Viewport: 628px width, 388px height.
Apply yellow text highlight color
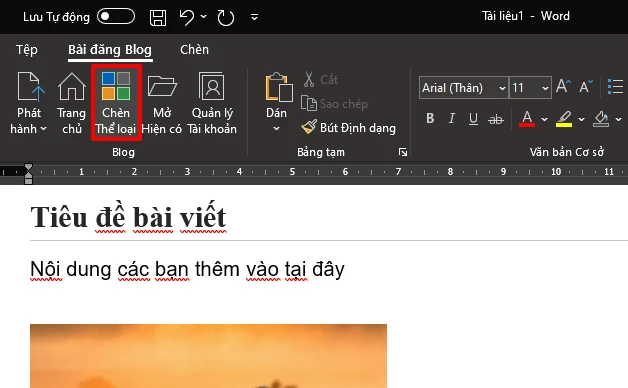pos(564,119)
